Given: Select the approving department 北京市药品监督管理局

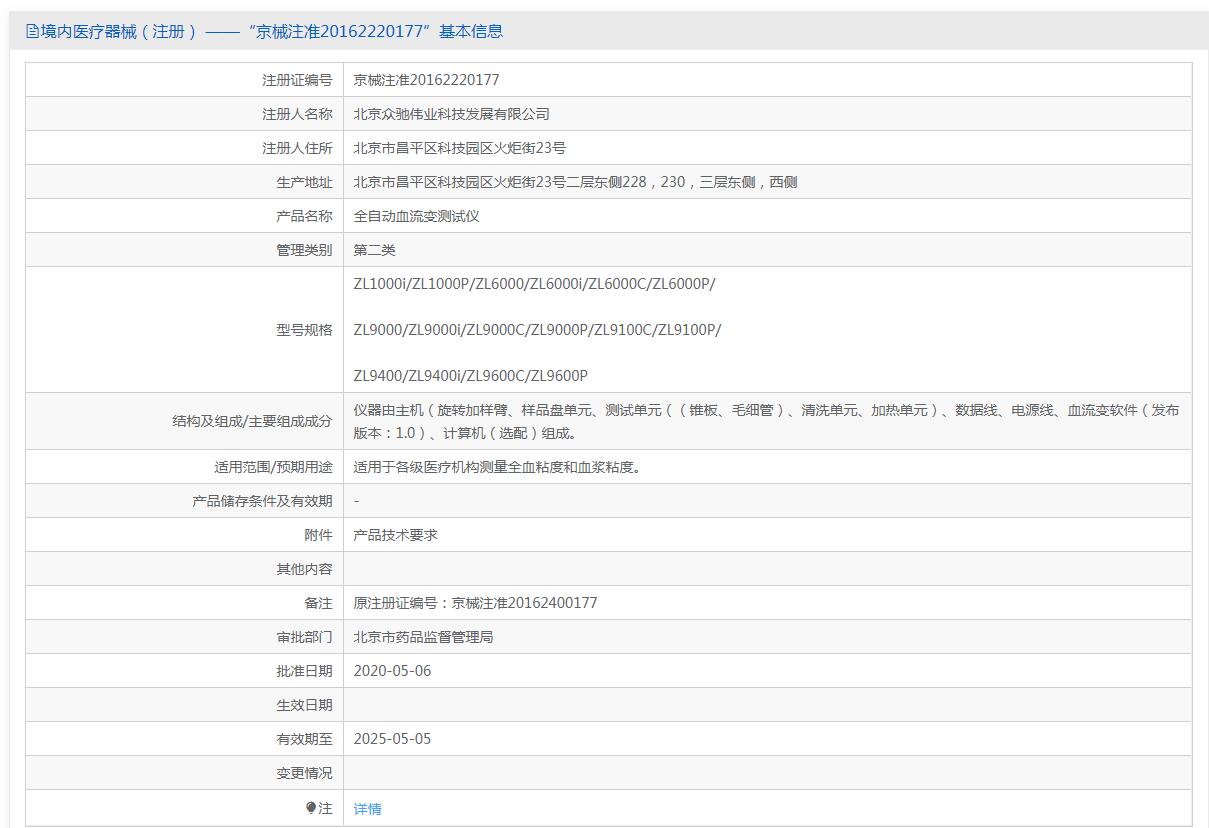Looking at the screenshot, I should point(423,637).
